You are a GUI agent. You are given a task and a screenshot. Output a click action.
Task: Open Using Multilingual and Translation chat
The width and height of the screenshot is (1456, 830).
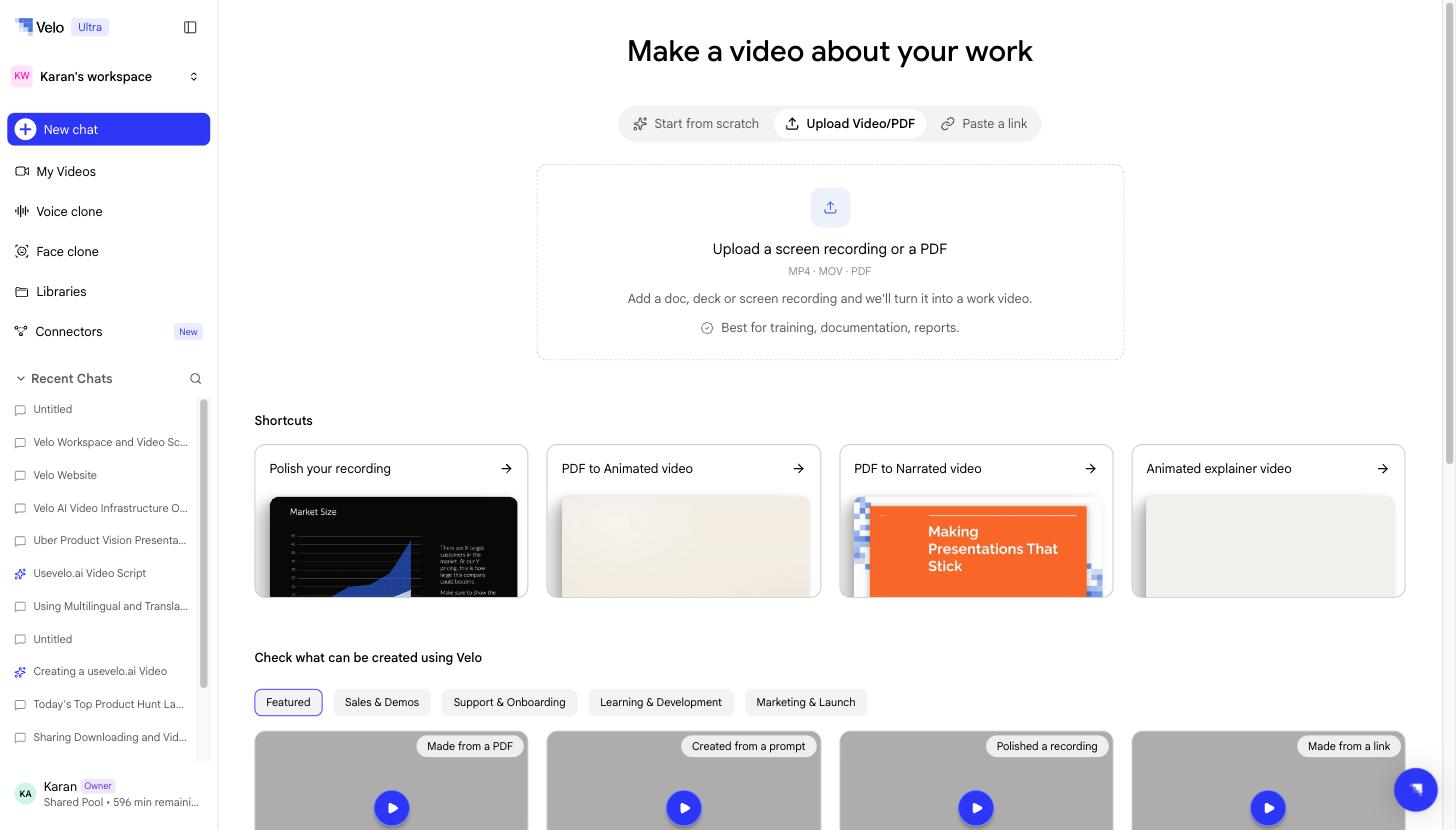click(101, 606)
